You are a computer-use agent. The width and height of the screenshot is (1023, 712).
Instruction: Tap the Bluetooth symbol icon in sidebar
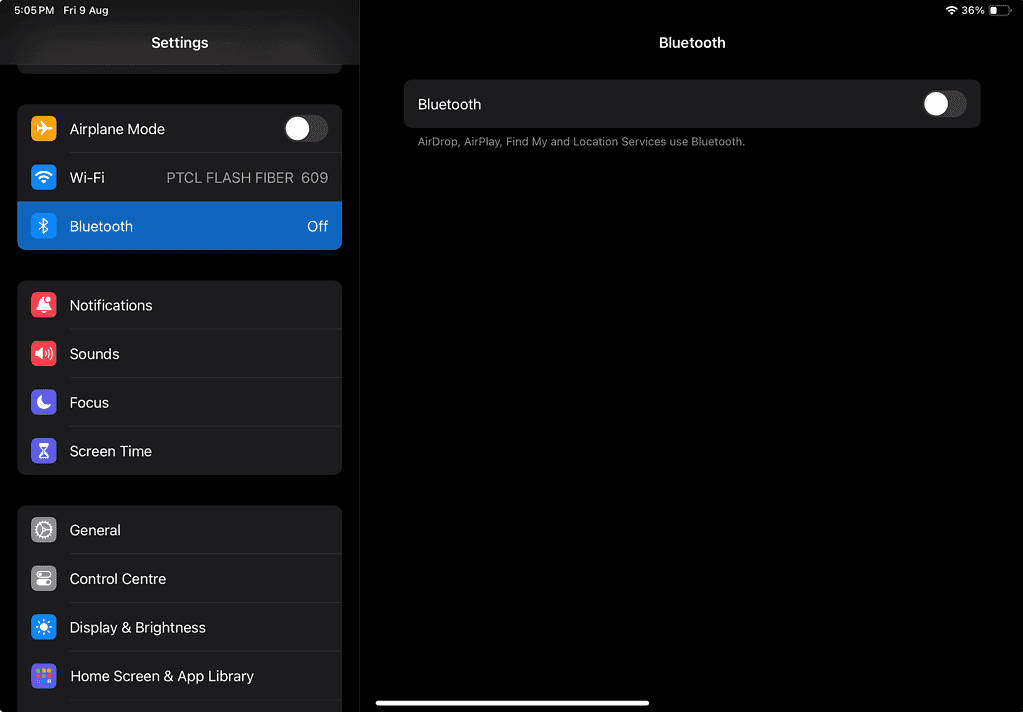tap(44, 226)
